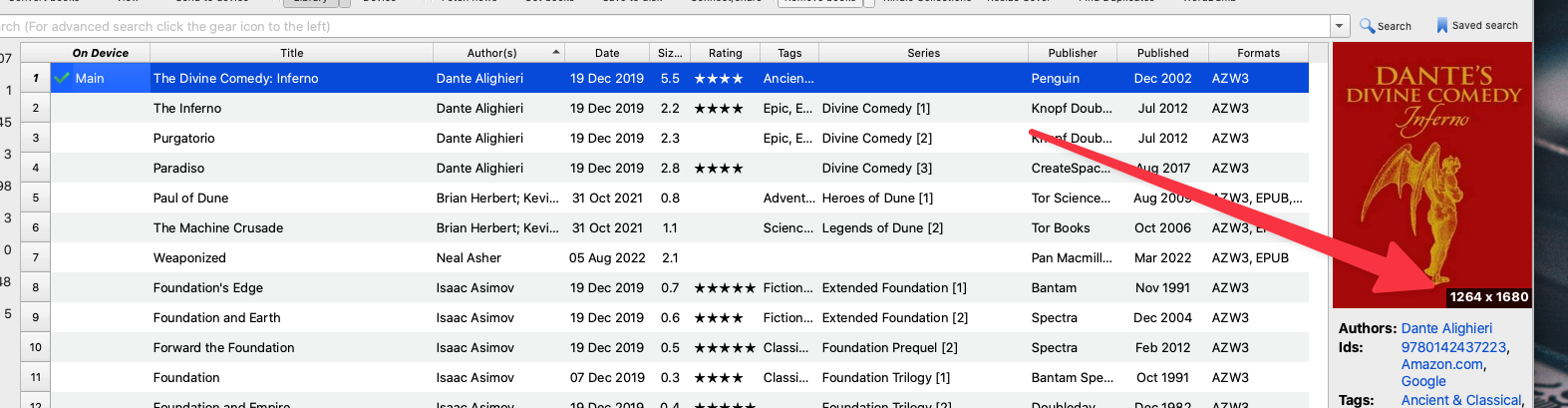This screenshot has width=1568, height=408.
Task: Select the Weaponized book by Neal Asher
Action: (189, 257)
